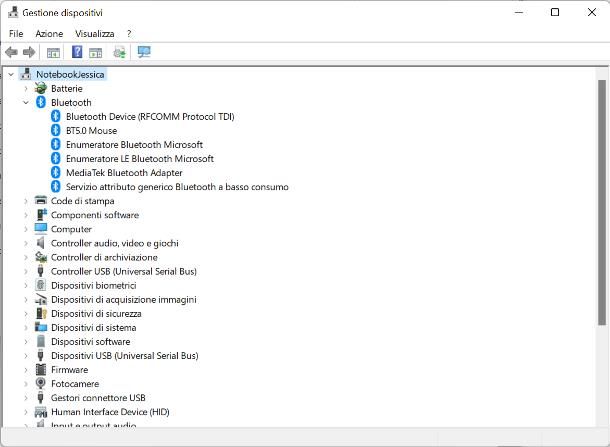Click the Controller audio speaker icon
Screen dimensions: 610x447
[40, 243]
